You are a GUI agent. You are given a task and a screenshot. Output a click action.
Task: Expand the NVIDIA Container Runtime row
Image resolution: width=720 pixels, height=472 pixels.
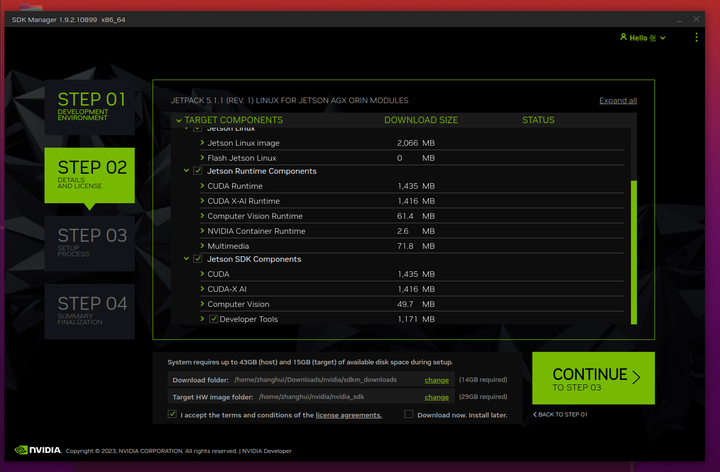coord(202,230)
